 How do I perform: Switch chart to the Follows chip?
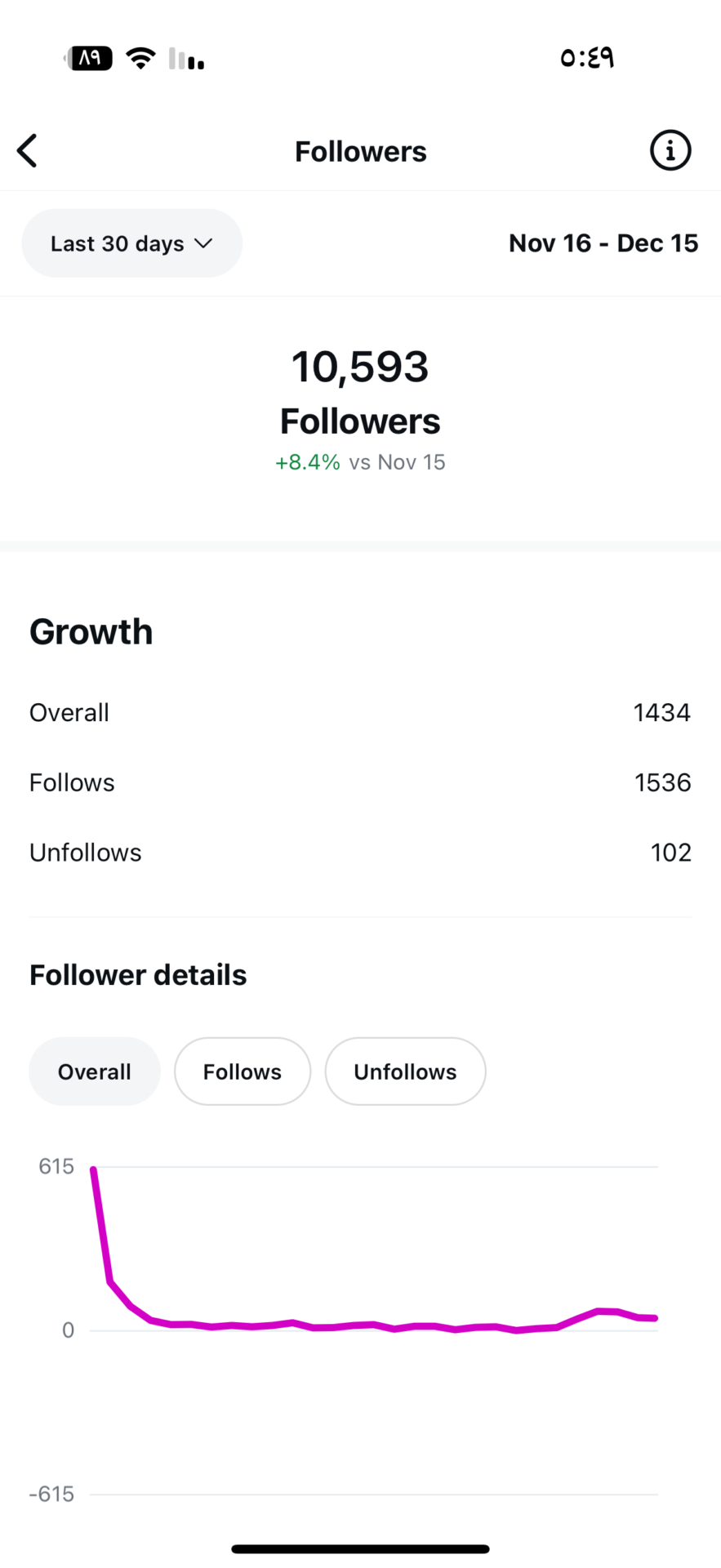(x=243, y=1071)
